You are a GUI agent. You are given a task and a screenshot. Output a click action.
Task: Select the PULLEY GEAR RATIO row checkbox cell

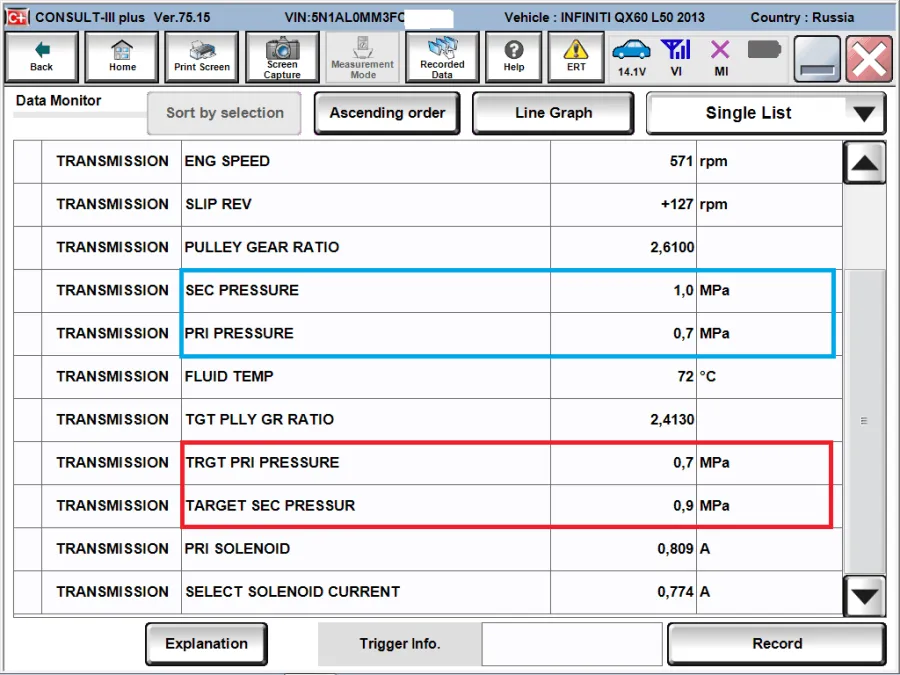pos(28,248)
